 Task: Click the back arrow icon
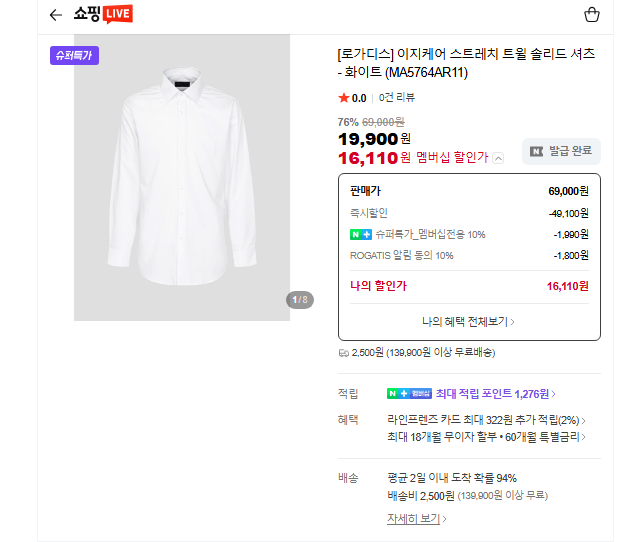(55, 15)
